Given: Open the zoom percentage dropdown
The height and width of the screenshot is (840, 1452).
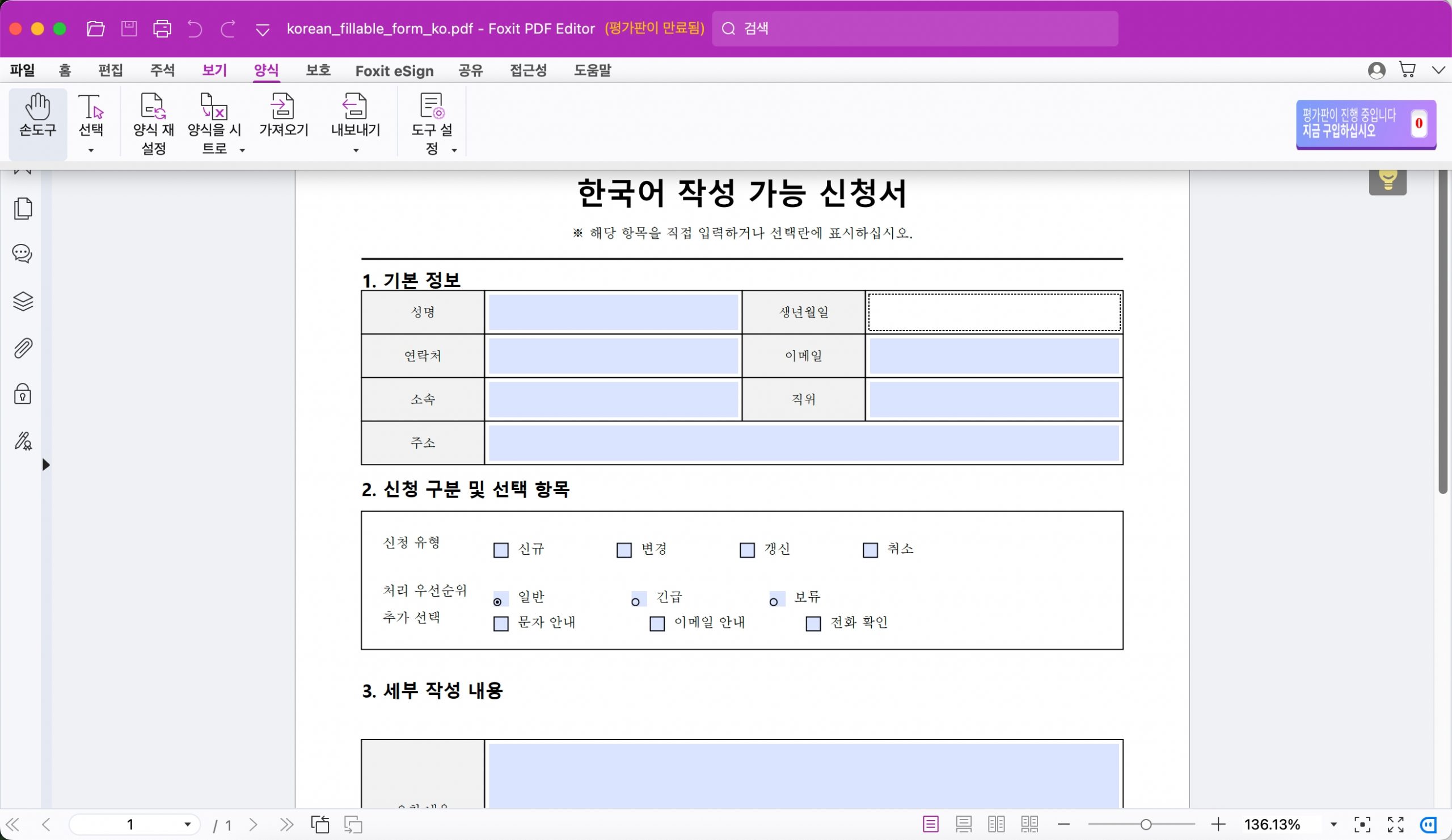Looking at the screenshot, I should click(1333, 825).
